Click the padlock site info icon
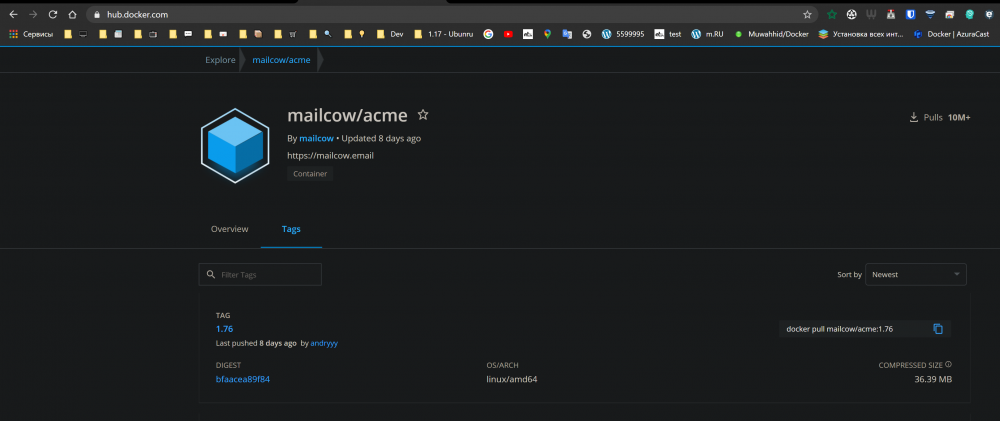1000x421 pixels. point(97,14)
